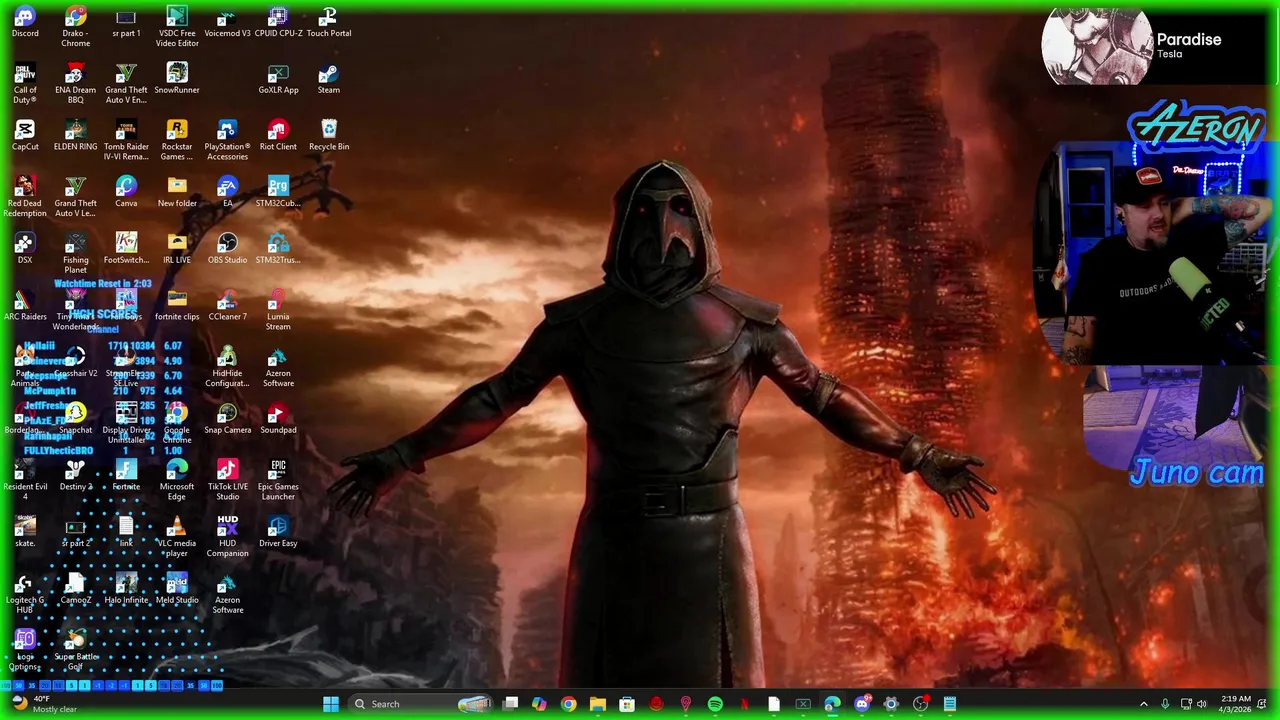Select the ELDEN RING desktop icon
Image resolution: width=1280 pixels, height=720 pixels.
tap(75, 136)
